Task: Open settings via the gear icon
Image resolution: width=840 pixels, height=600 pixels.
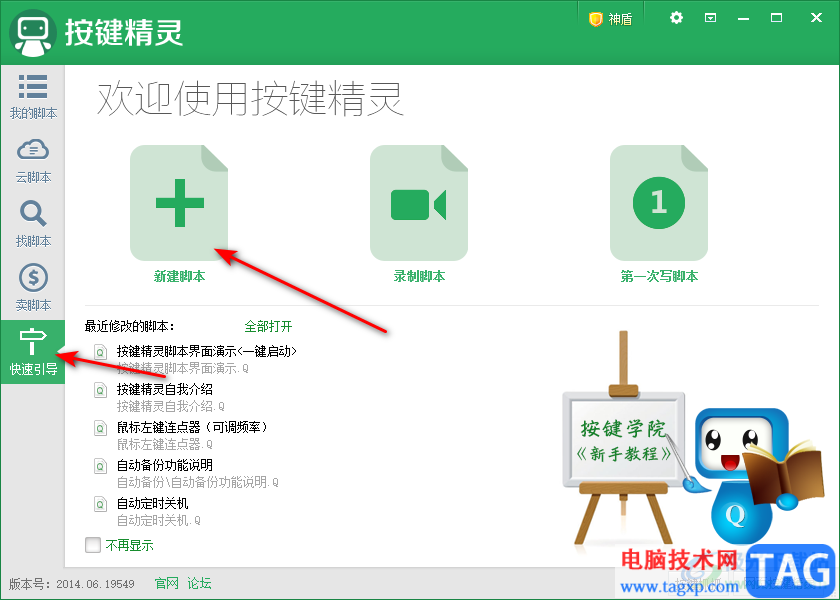Action: (677, 18)
